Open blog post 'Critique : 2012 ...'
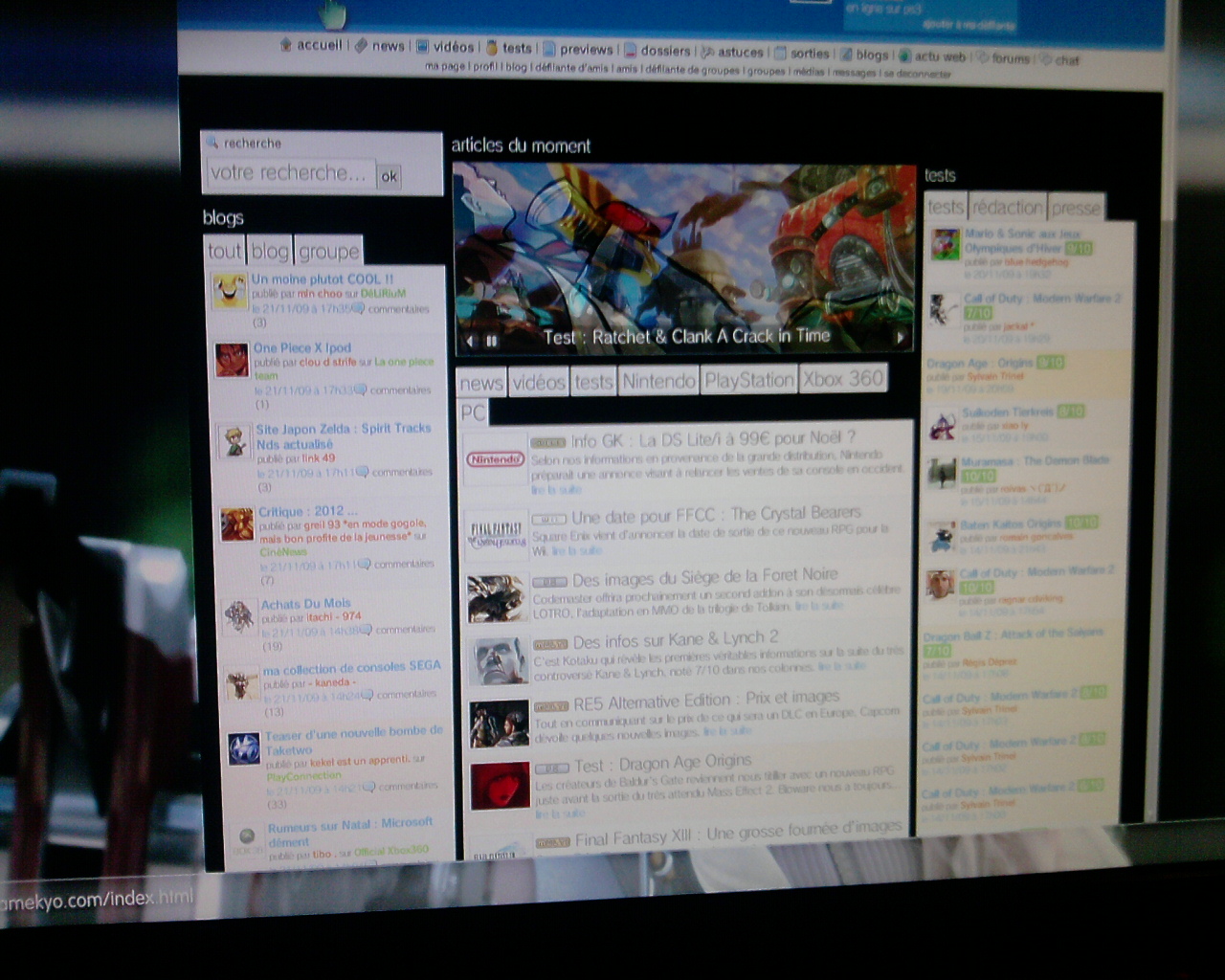This screenshot has height=980, width=1225. pos(307,512)
